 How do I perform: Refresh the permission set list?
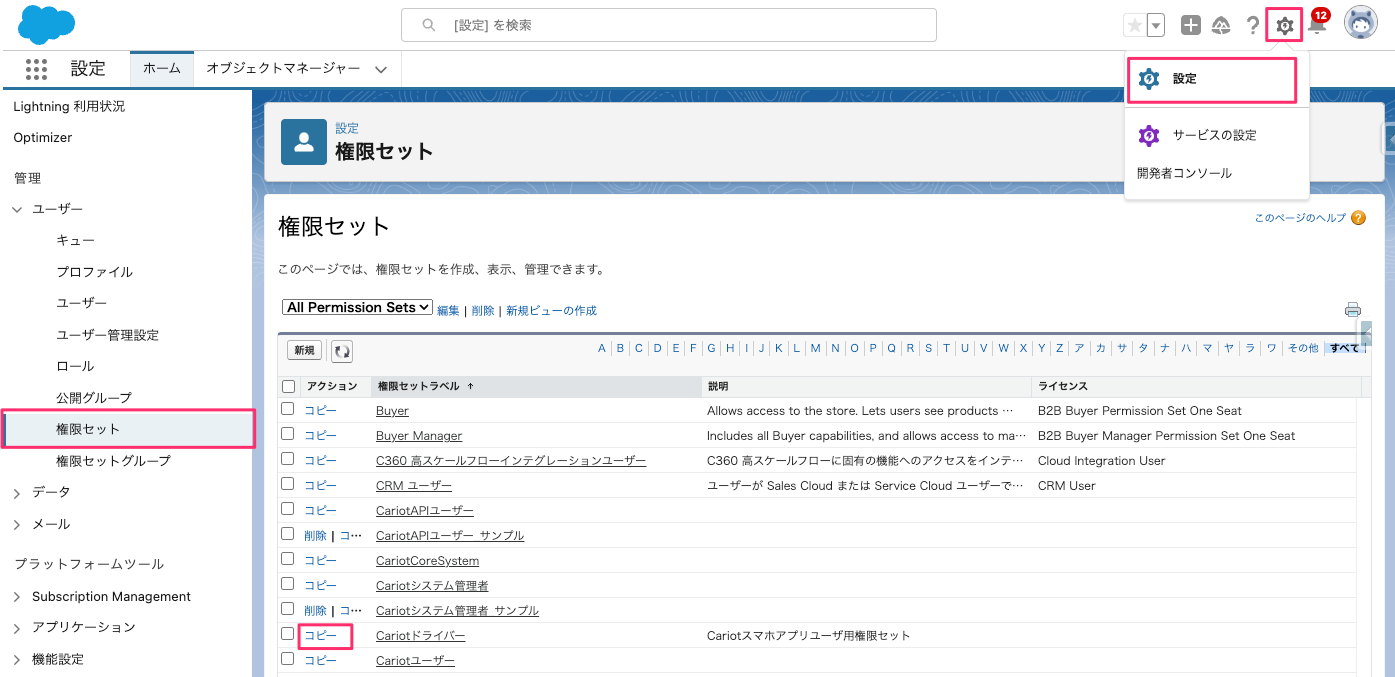pyautogui.click(x=342, y=351)
